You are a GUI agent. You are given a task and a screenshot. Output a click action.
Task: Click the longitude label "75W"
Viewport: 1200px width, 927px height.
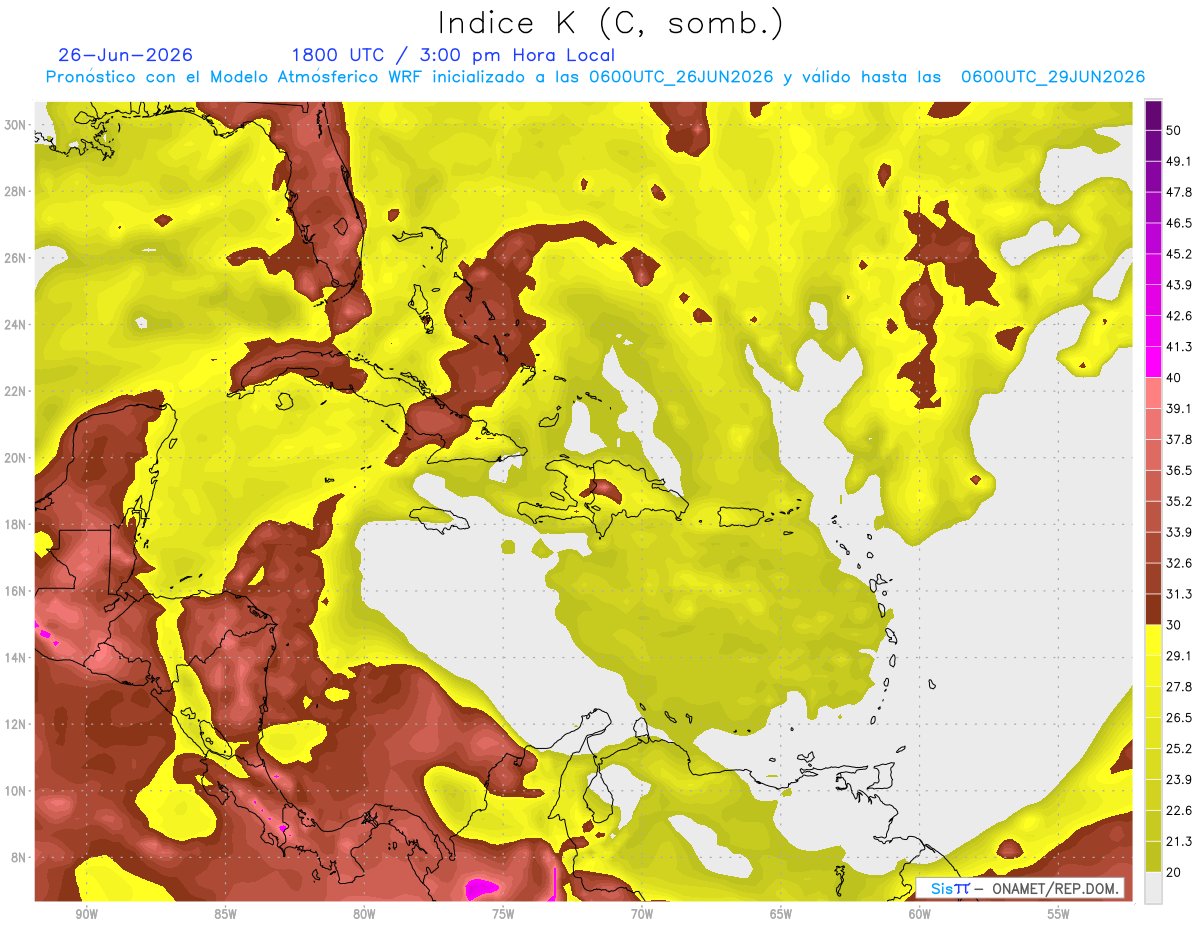click(x=503, y=914)
